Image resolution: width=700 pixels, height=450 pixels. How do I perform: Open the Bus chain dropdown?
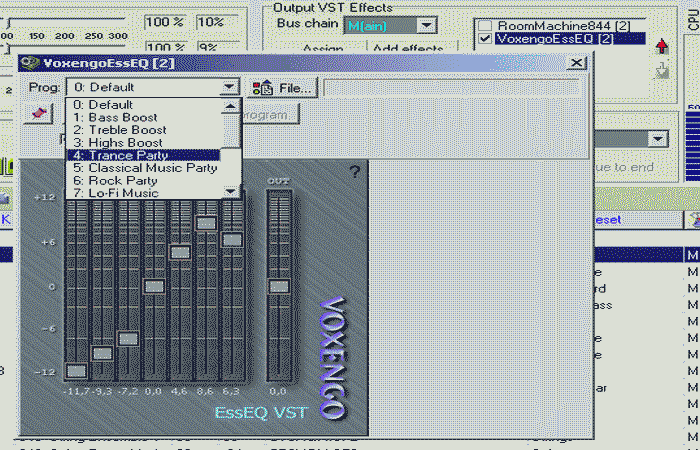point(427,24)
